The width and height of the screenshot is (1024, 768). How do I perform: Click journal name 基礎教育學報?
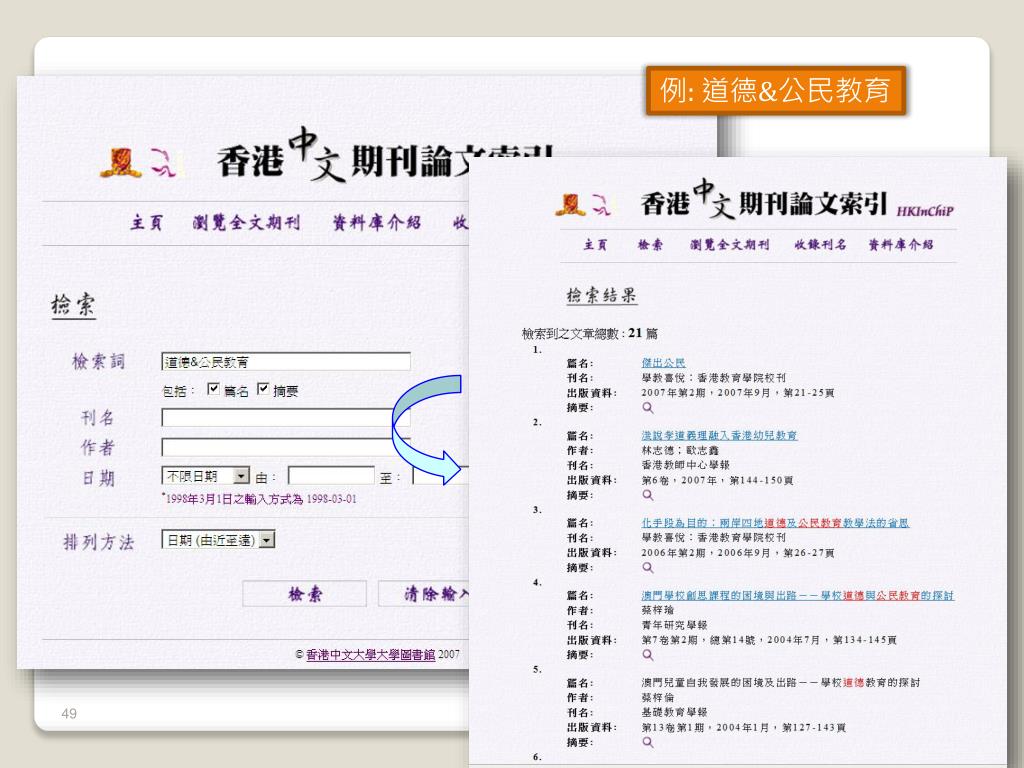pyautogui.click(x=675, y=712)
